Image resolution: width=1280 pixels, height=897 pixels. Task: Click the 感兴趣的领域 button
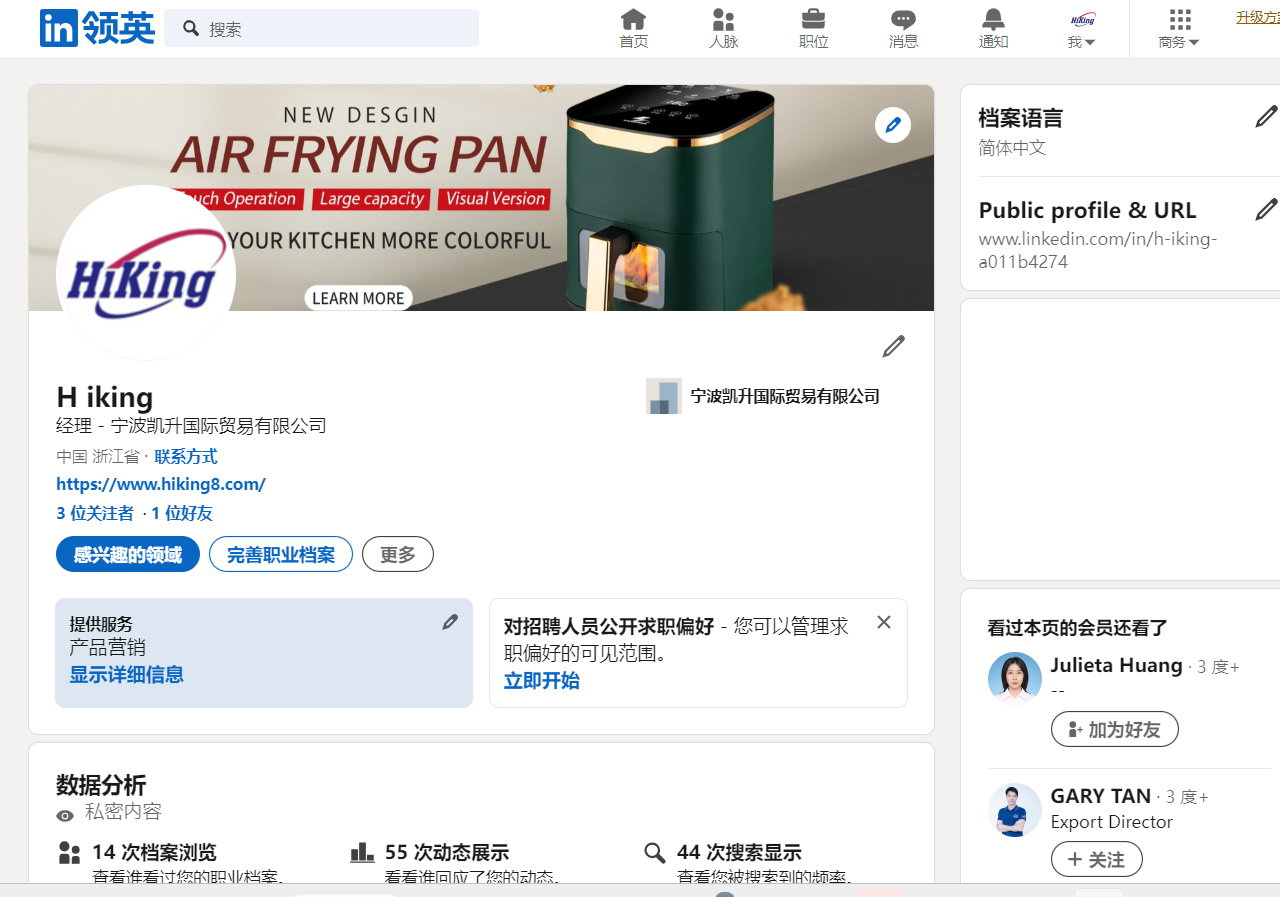(x=128, y=554)
